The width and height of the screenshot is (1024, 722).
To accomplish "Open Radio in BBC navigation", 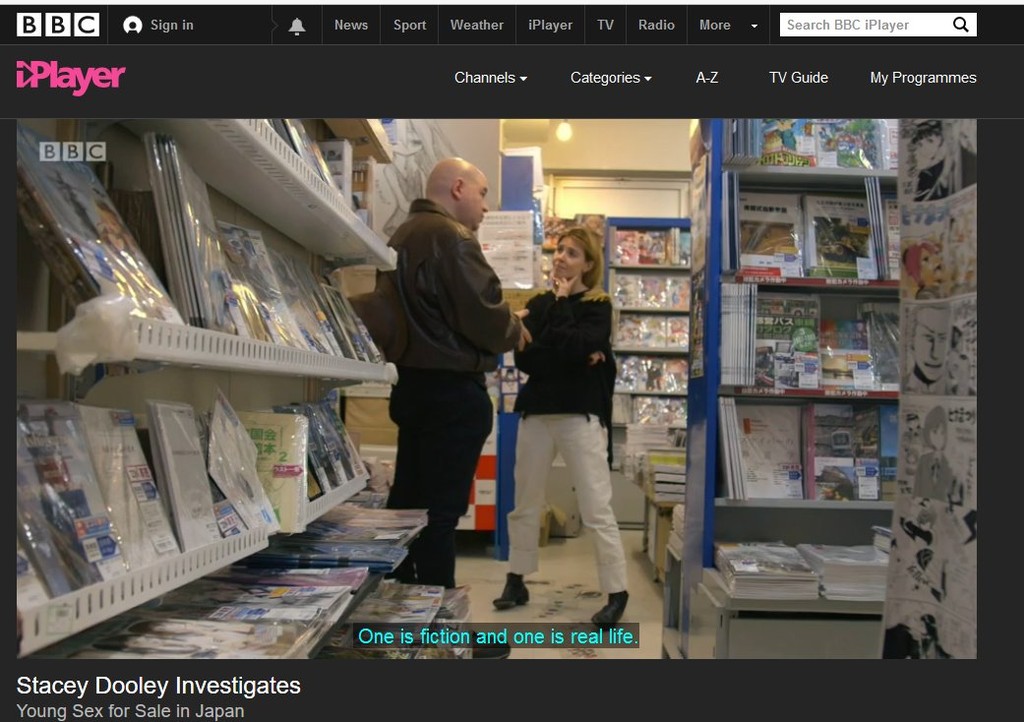I will click(x=656, y=25).
